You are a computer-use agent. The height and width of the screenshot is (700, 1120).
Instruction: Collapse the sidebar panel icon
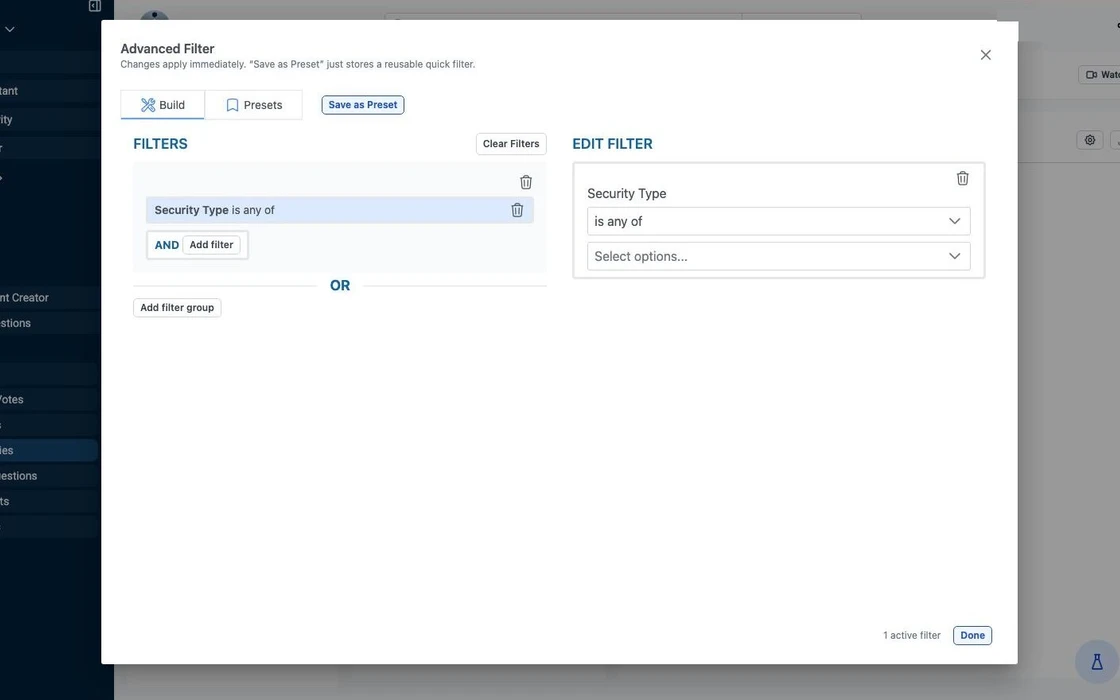tap(94, 6)
